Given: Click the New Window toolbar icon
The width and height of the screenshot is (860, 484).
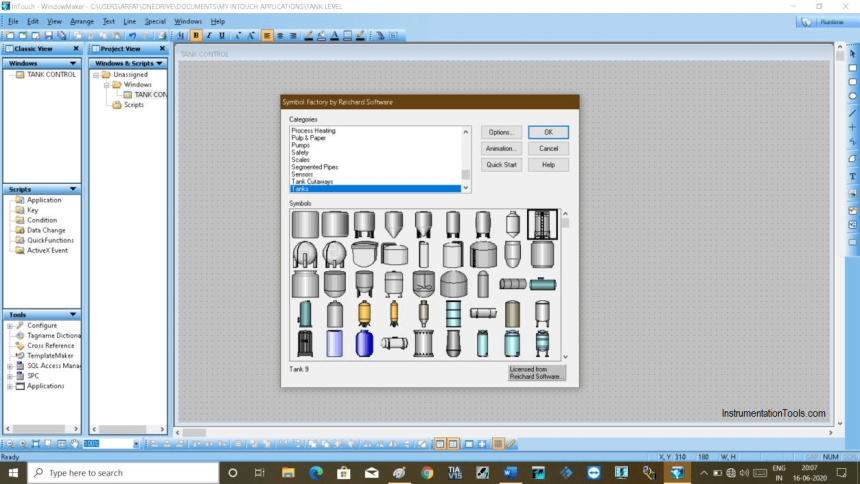Looking at the screenshot, I should (x=10, y=36).
